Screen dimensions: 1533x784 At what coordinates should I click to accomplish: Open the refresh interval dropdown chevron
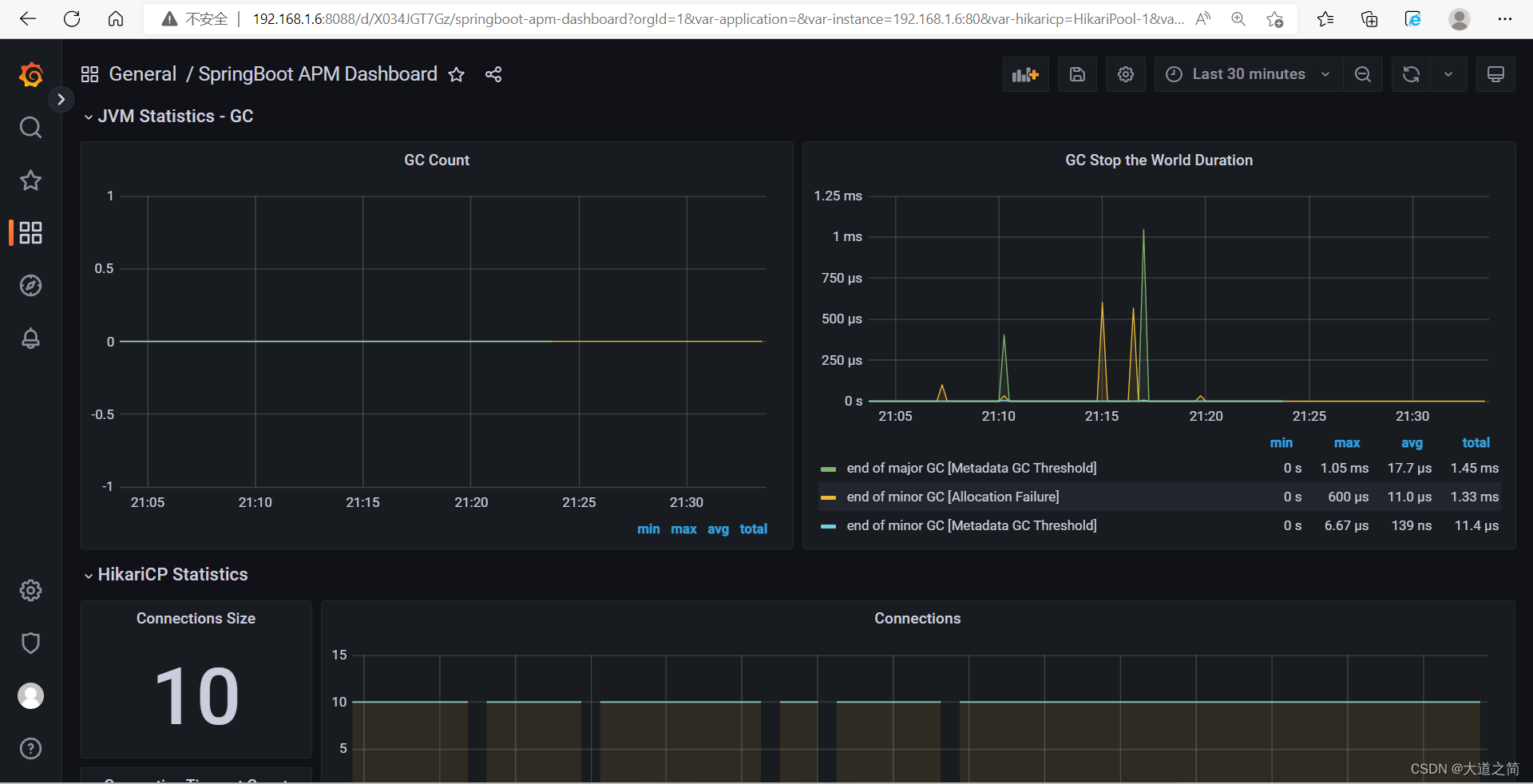coord(1448,73)
